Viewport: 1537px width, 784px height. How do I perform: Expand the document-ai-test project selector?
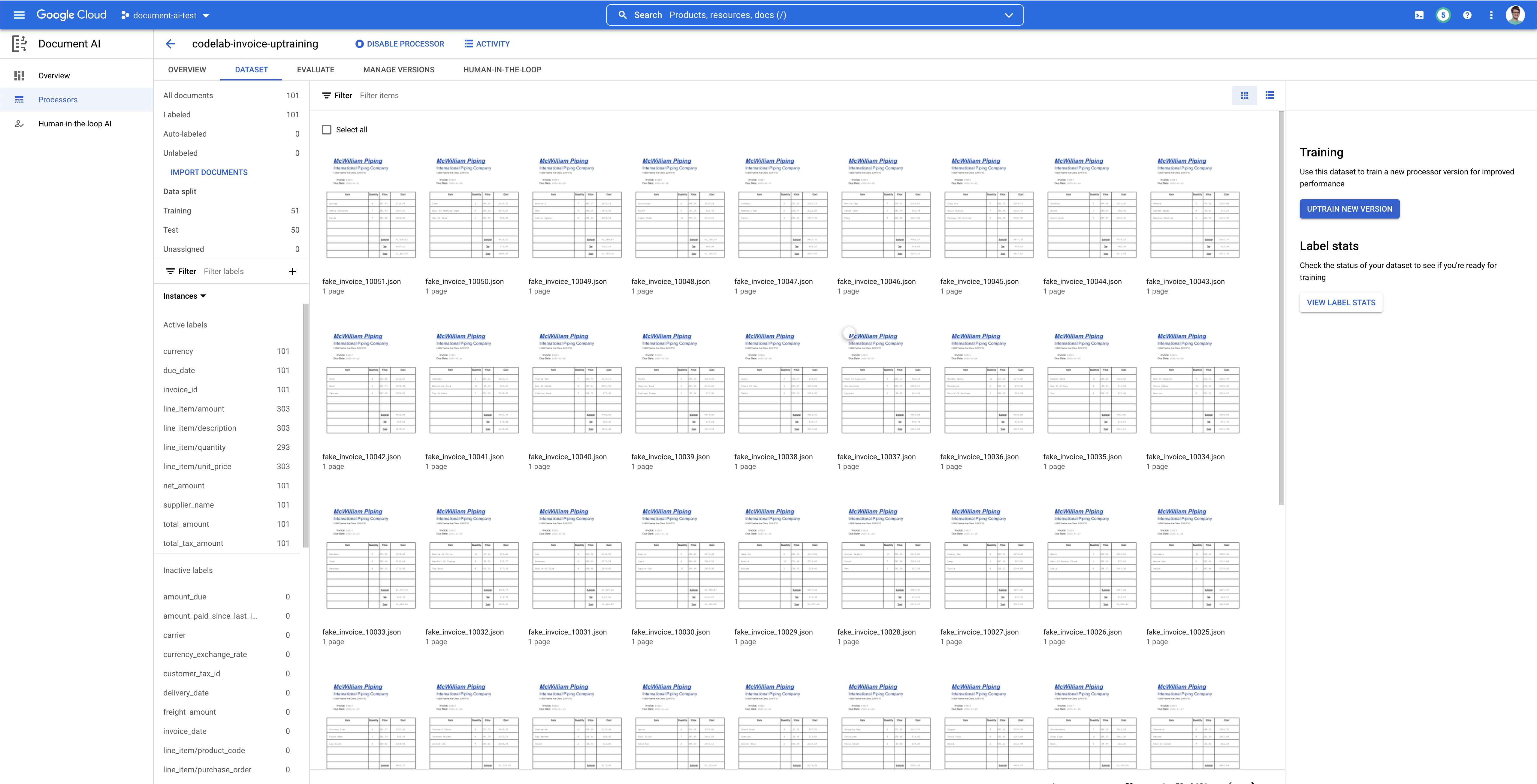pyautogui.click(x=165, y=16)
